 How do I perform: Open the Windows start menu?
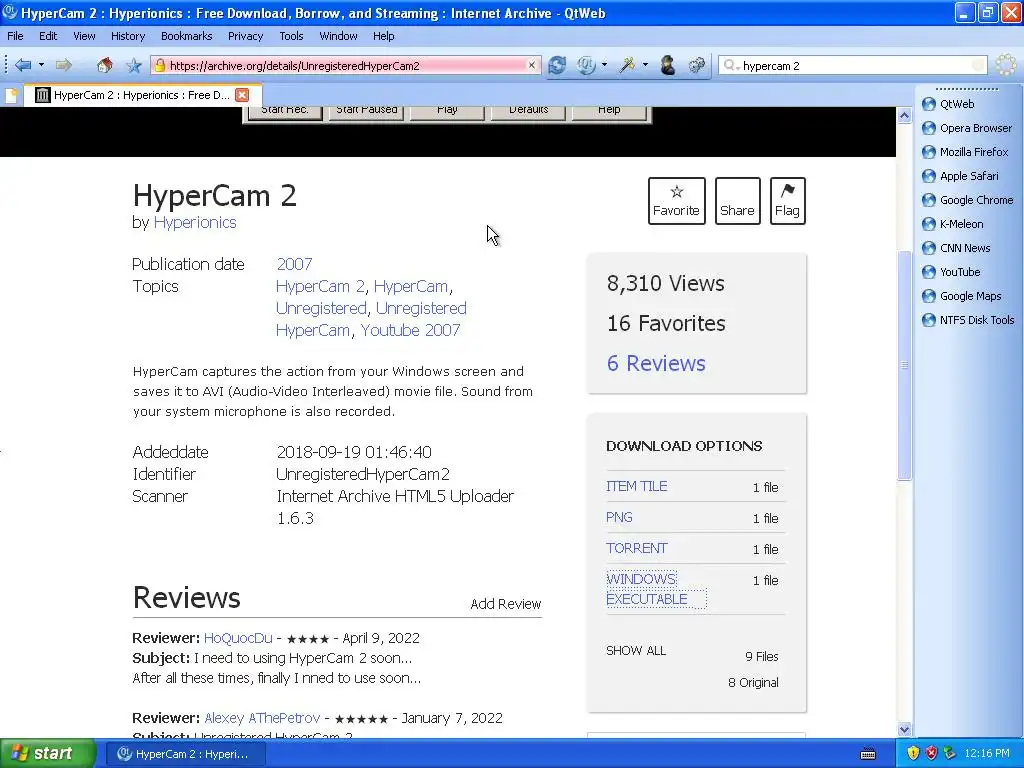[48, 754]
